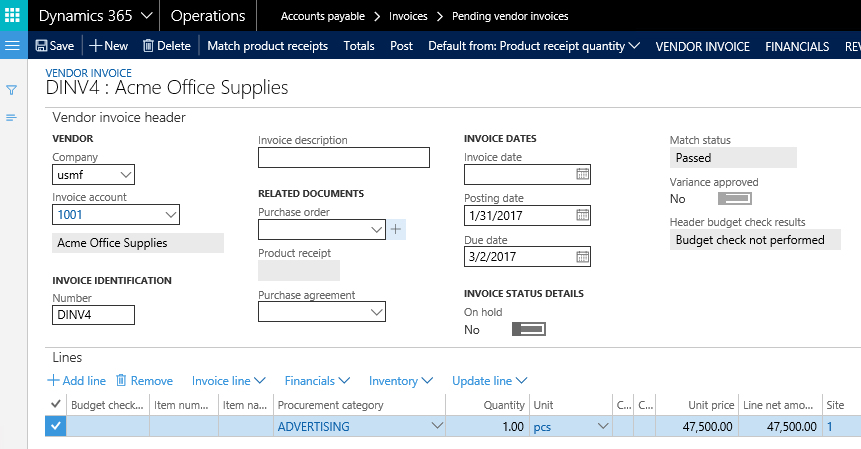861x449 pixels.
Task: Open Invoice date calendar picker
Action: (582, 174)
